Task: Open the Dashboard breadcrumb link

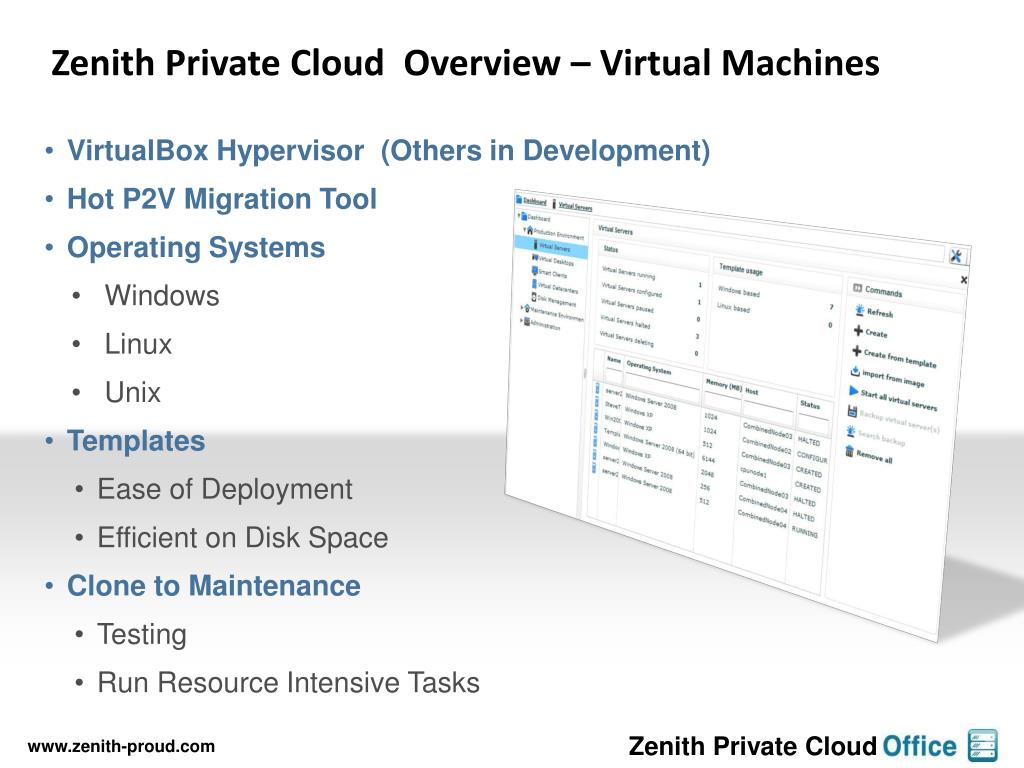Action: [x=535, y=201]
